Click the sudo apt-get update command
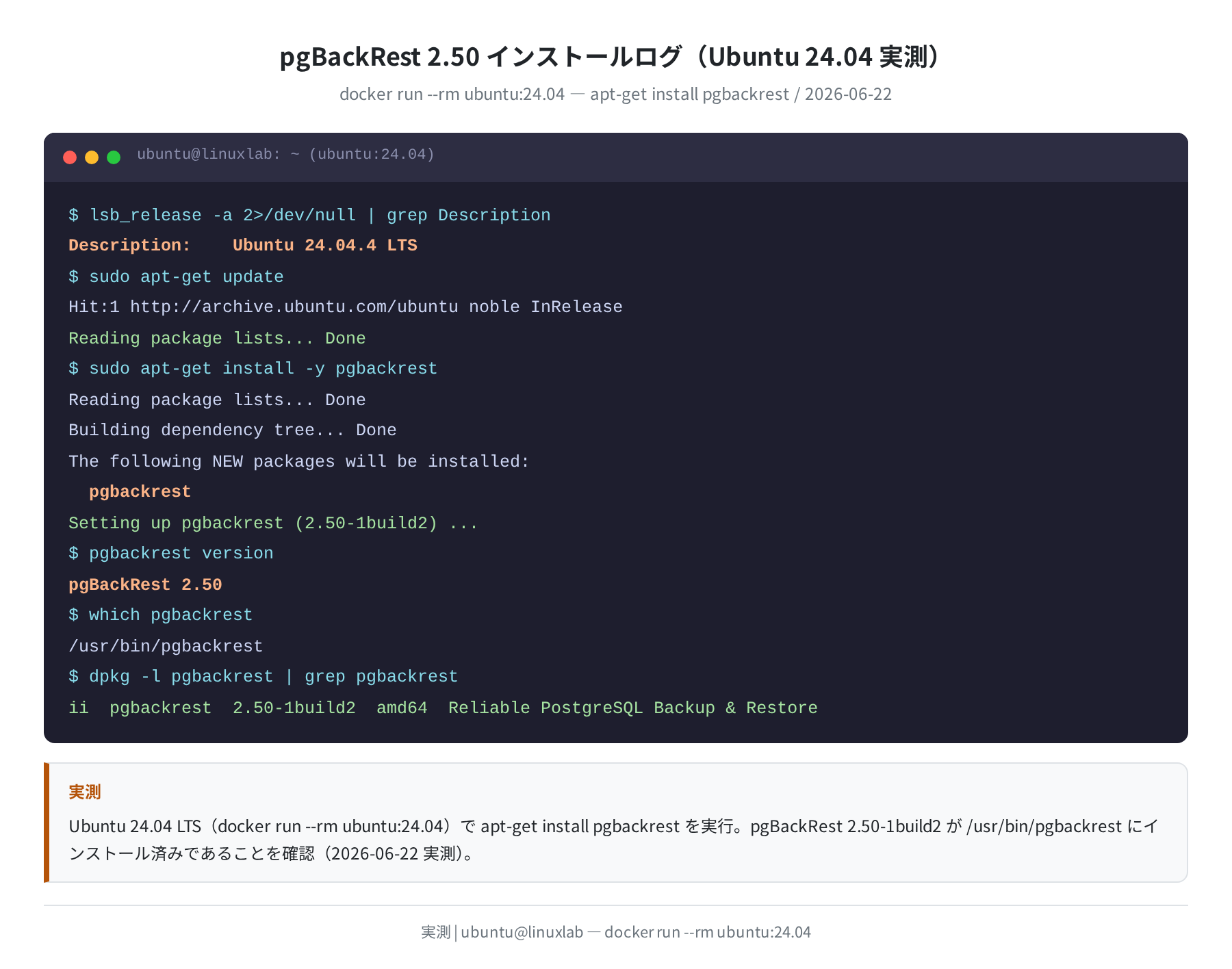The image size is (1232, 969). pos(176,276)
